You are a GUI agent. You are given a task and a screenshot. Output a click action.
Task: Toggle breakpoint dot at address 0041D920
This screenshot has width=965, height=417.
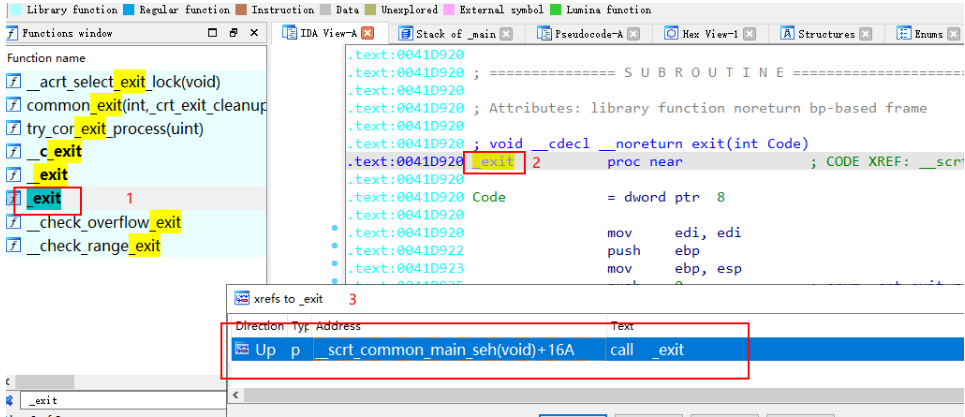pyautogui.click(x=335, y=228)
